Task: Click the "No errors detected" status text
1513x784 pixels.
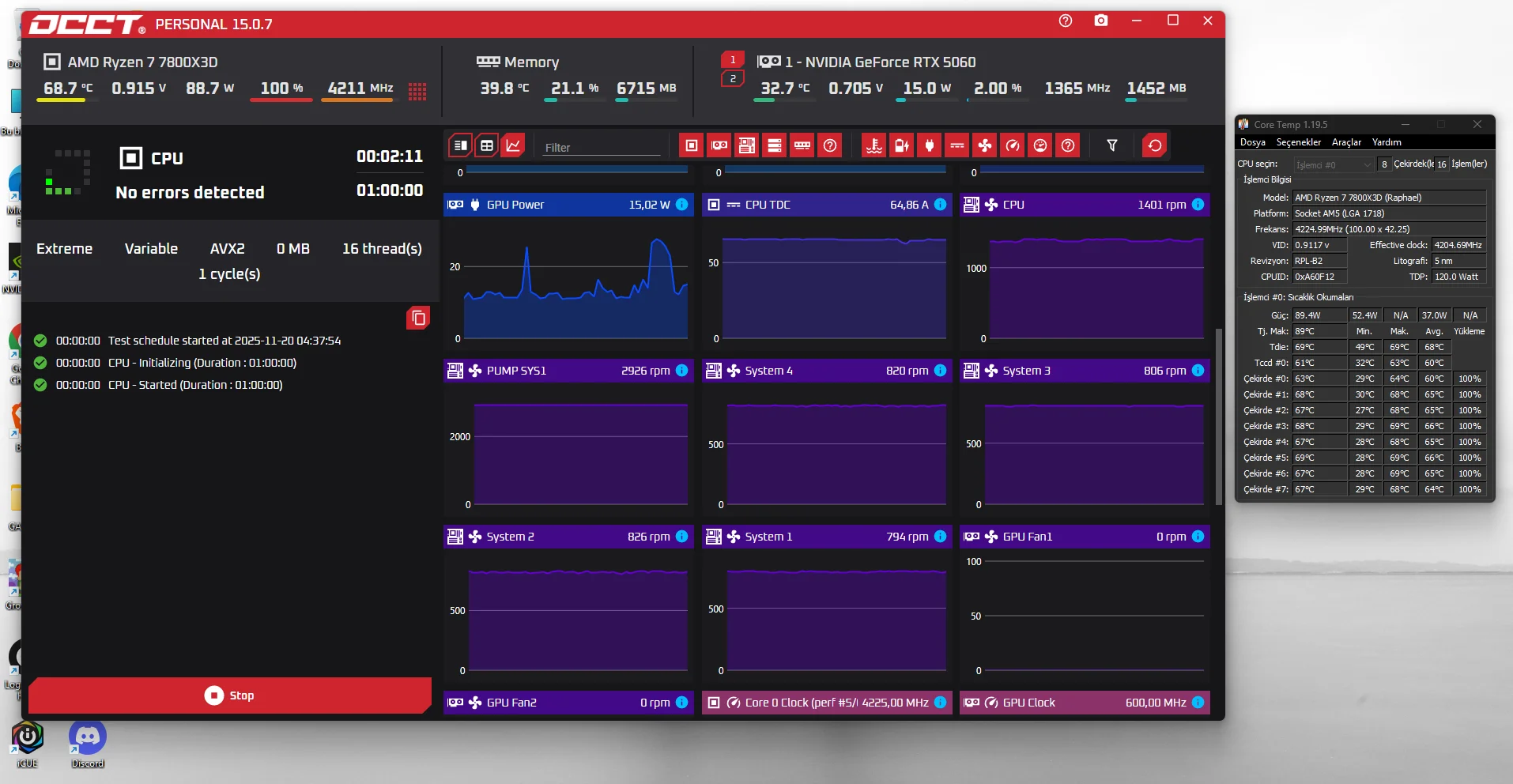Action: [x=190, y=192]
